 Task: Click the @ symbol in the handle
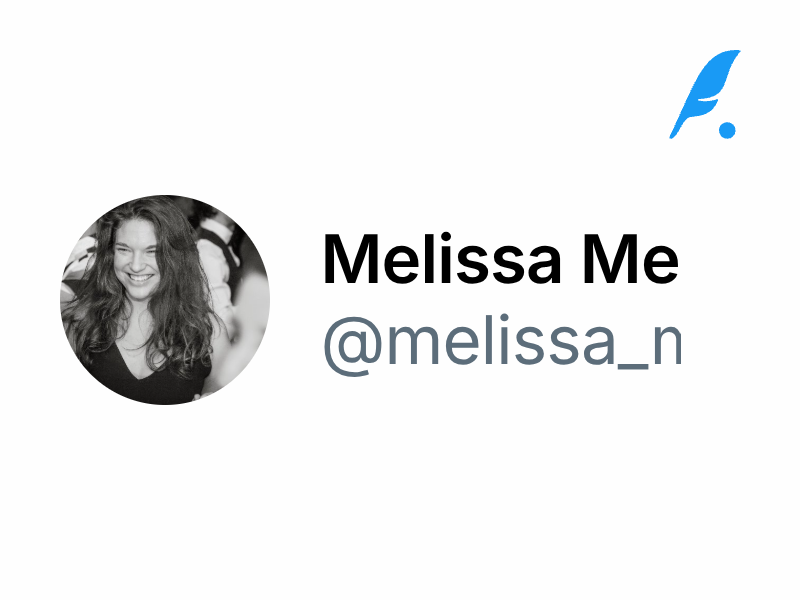(x=350, y=345)
